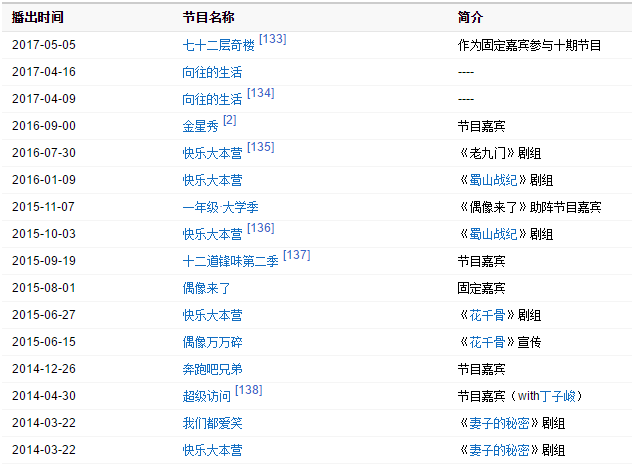Viewport: 632px width, 469px height.
Task: Open reference [133] citation
Action: pyautogui.click(x=272, y=39)
